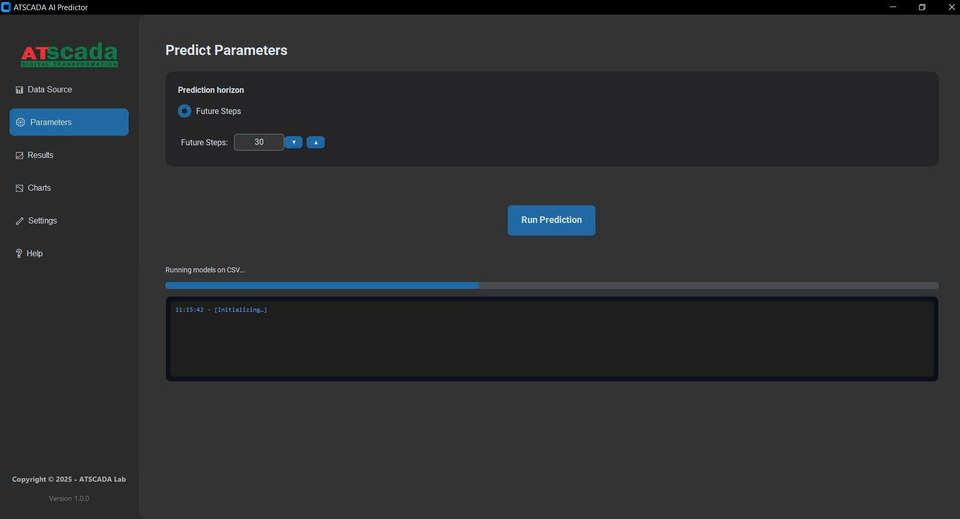
Task: Click the ATSCADA logo in sidebar
Action: click(x=69, y=55)
